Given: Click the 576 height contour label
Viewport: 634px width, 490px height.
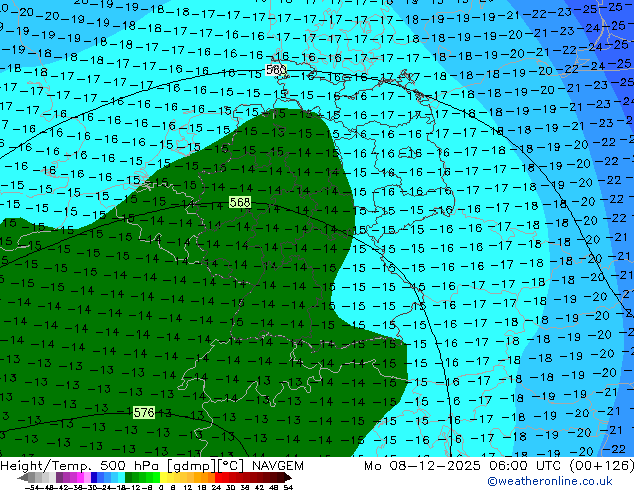Looking at the screenshot, I should click(x=144, y=412).
